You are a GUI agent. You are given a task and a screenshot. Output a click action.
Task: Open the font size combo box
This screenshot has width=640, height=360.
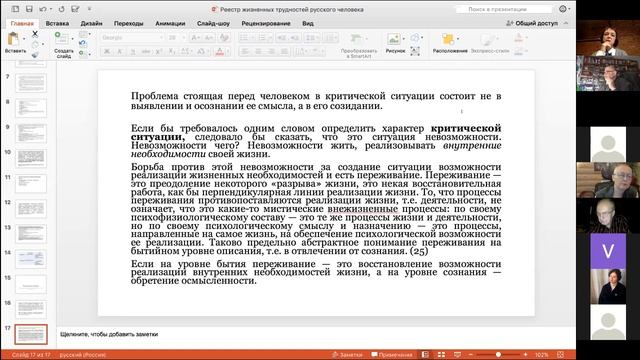[176, 38]
